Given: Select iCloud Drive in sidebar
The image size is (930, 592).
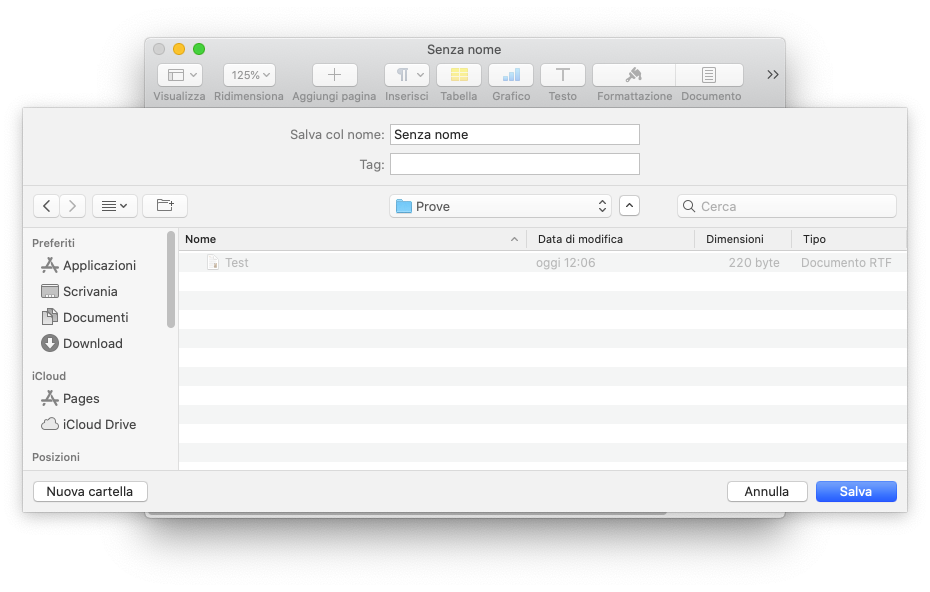Looking at the screenshot, I should [99, 424].
